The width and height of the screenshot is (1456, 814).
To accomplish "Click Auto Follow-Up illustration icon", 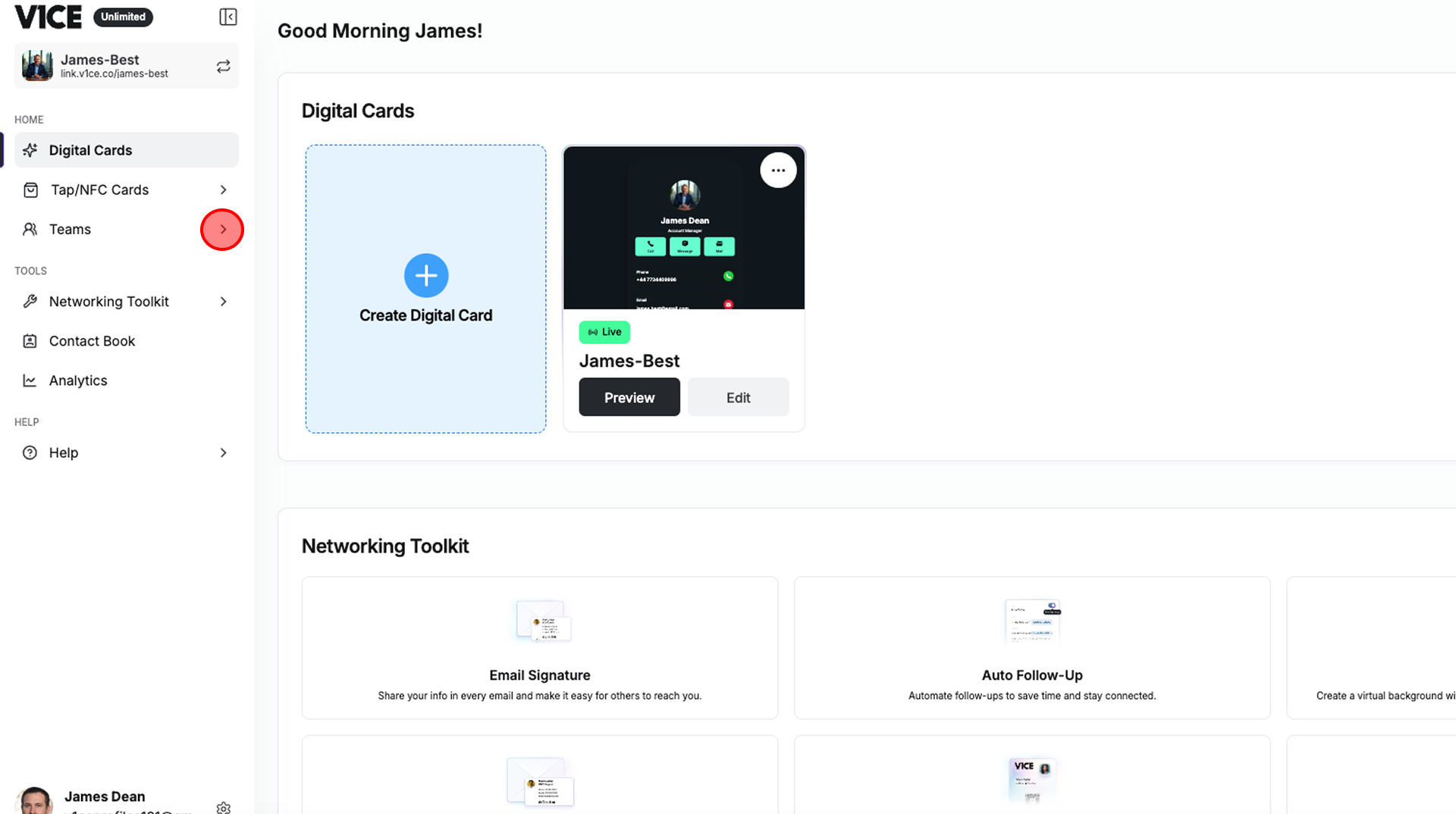I will click(x=1033, y=621).
